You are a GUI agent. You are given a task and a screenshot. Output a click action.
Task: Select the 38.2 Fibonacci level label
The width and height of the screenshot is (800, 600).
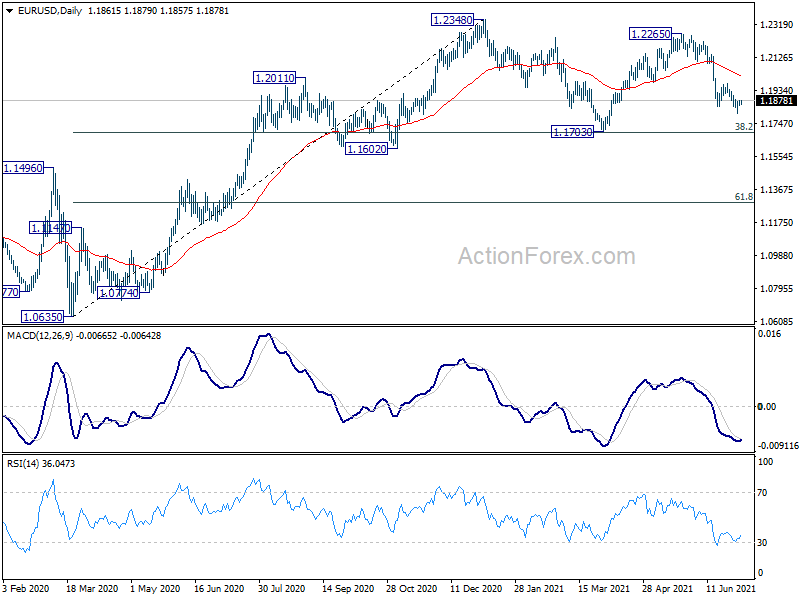pos(743,127)
